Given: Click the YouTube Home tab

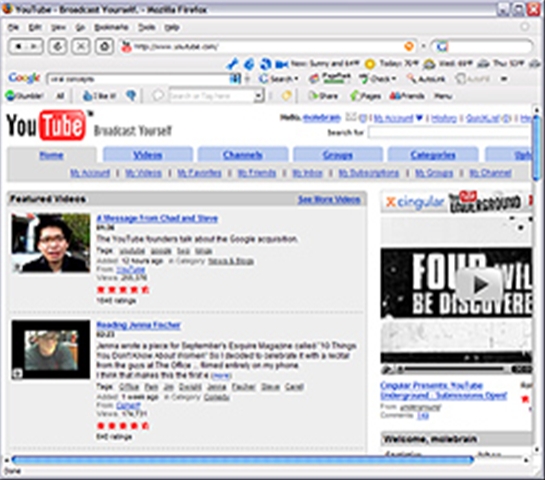Looking at the screenshot, I should point(51,155).
